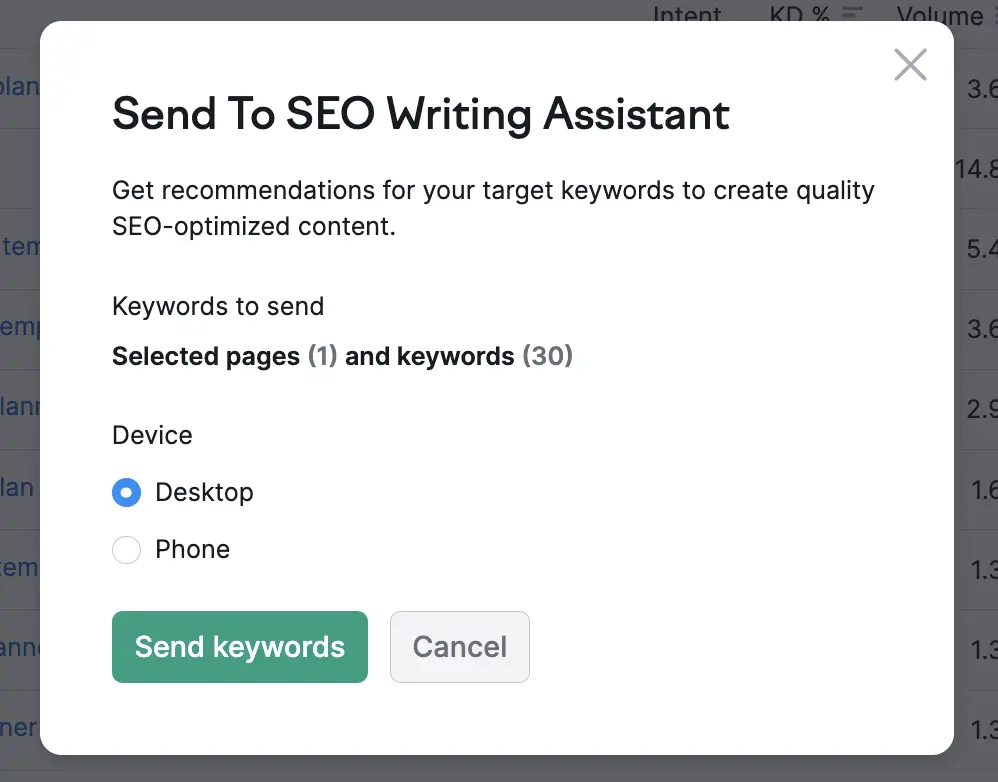The height and width of the screenshot is (782, 998).
Task: Click the Send keywords button
Action: pyautogui.click(x=240, y=647)
